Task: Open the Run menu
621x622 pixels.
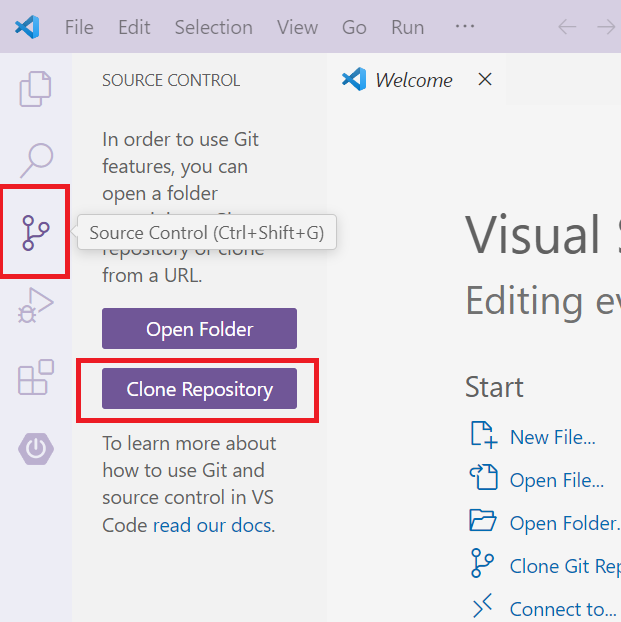Action: click(408, 27)
